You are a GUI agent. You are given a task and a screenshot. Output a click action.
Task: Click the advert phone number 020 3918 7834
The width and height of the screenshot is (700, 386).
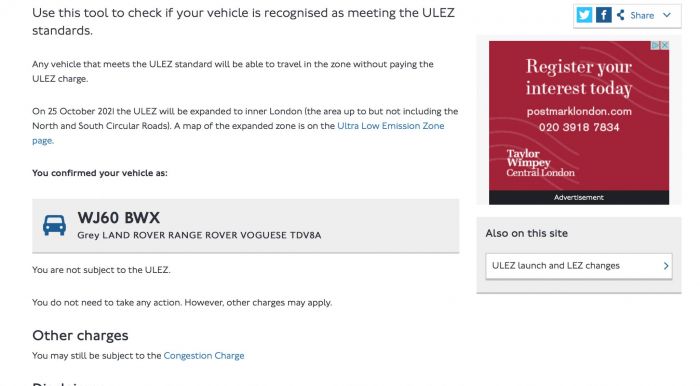pyautogui.click(x=579, y=127)
